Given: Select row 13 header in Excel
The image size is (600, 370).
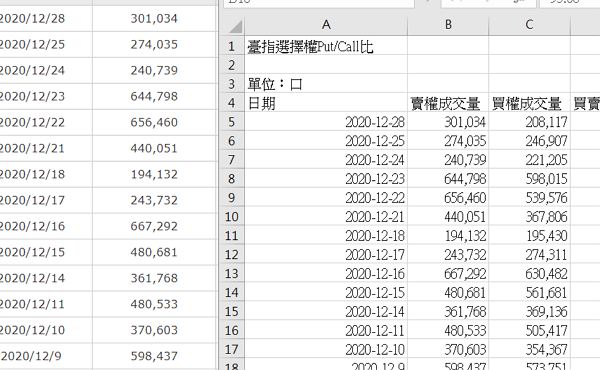Looking at the screenshot, I should 232,274.
